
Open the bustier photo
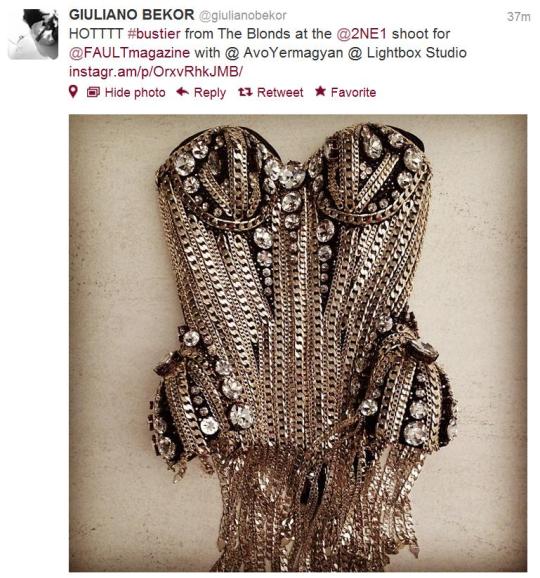coord(298,343)
